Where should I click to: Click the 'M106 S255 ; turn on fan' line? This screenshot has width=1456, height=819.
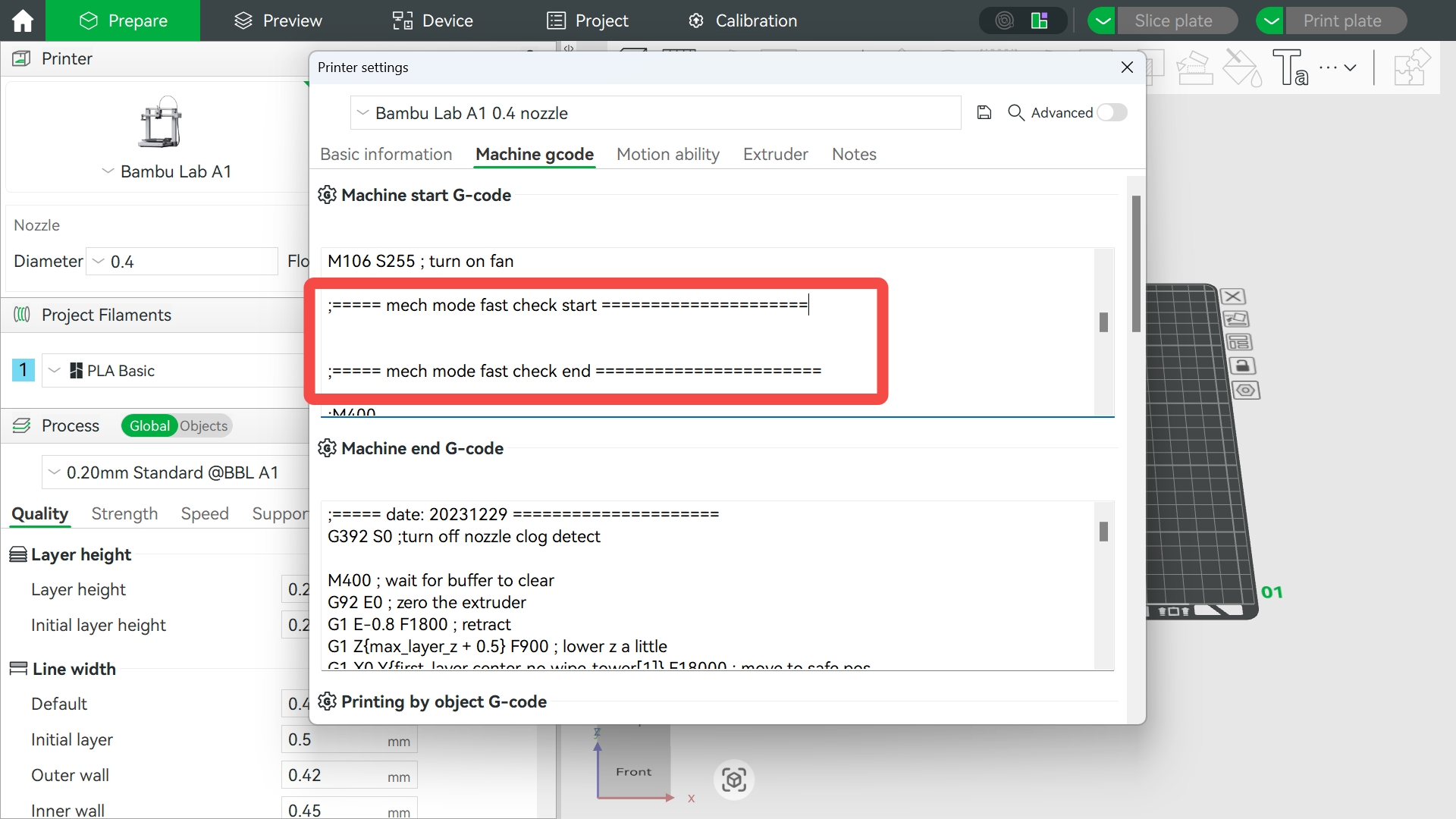(x=421, y=261)
